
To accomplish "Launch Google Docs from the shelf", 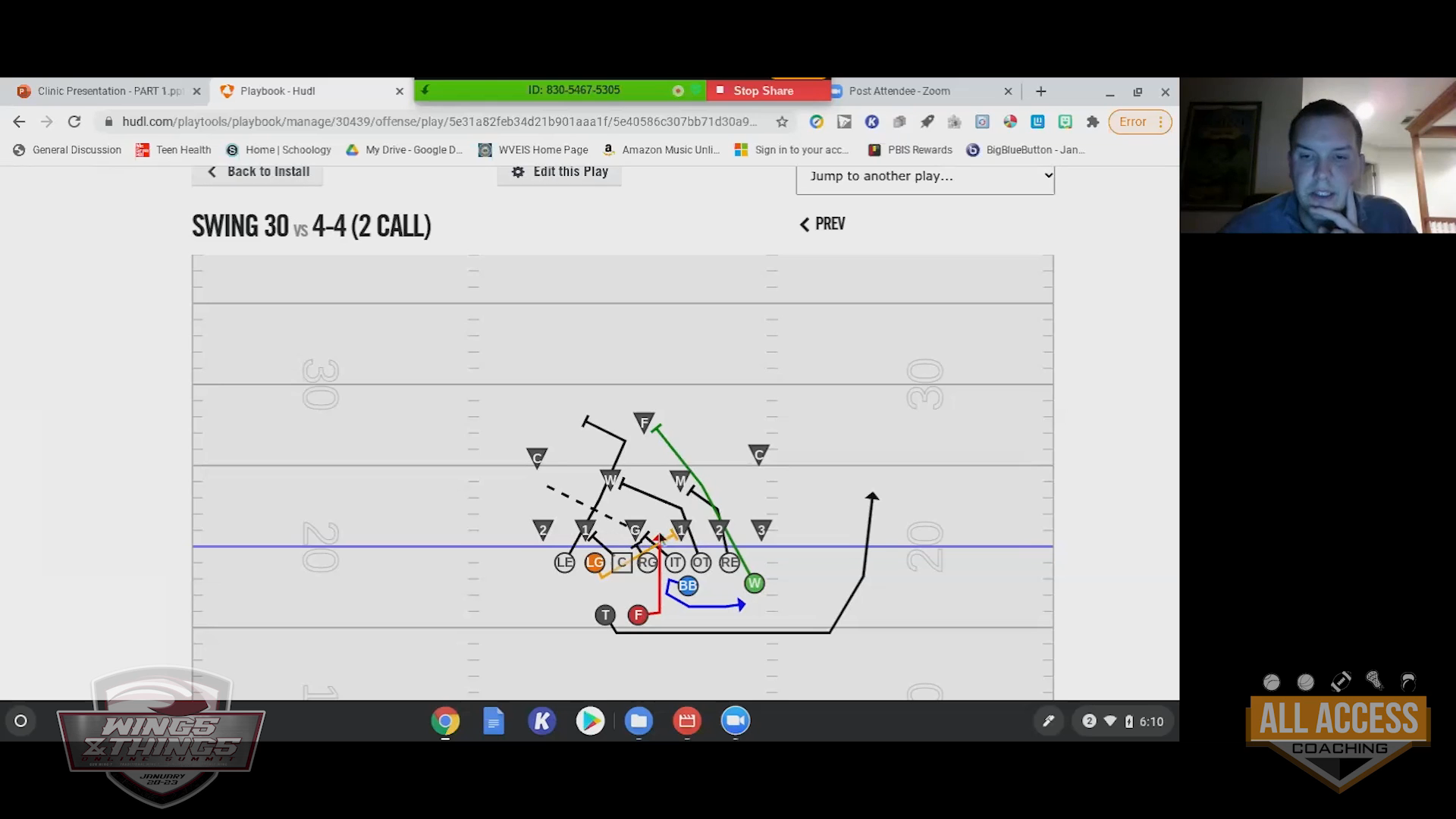I will 494,721.
